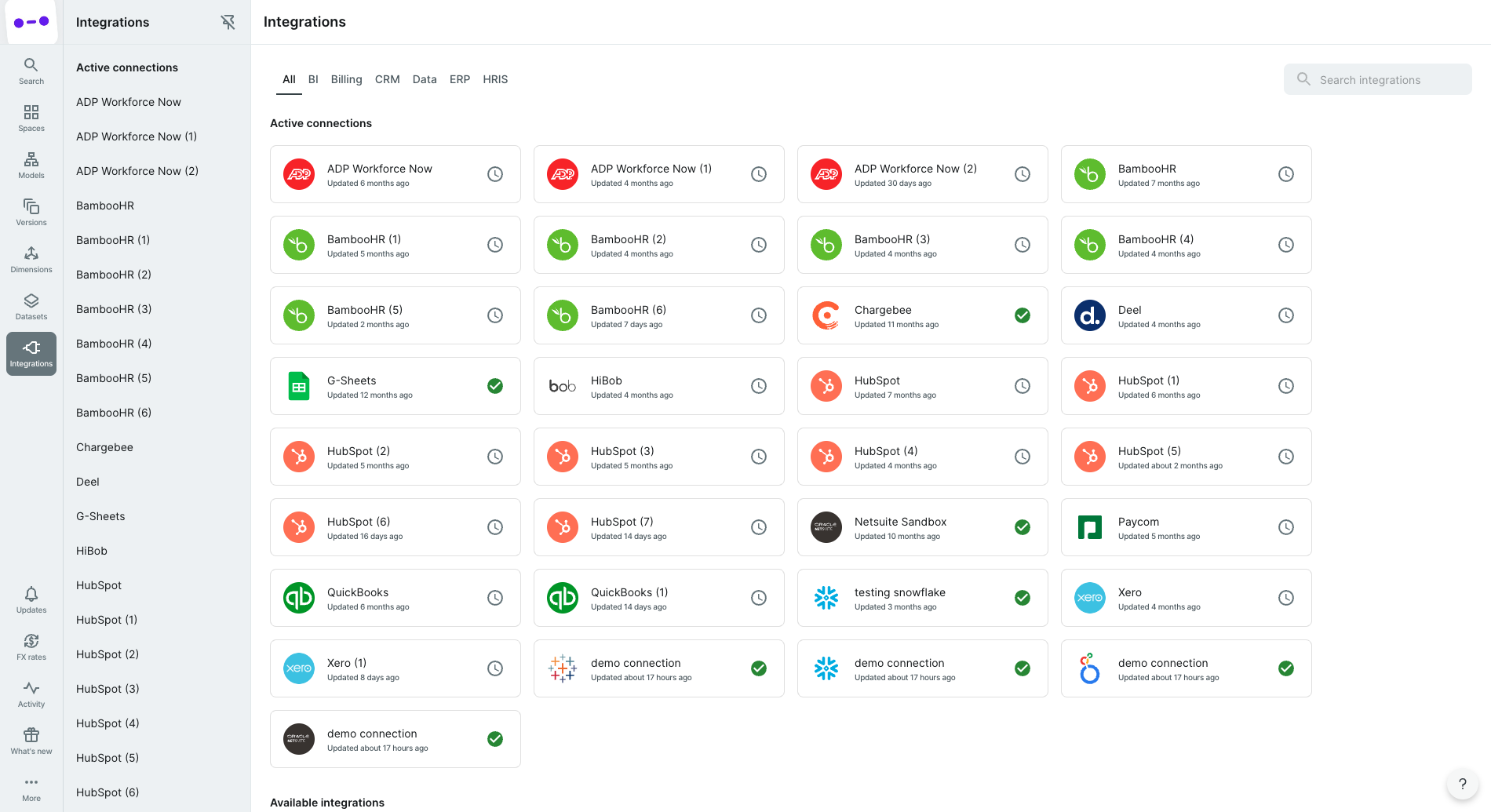Switch to the HRIS tab

[495, 79]
